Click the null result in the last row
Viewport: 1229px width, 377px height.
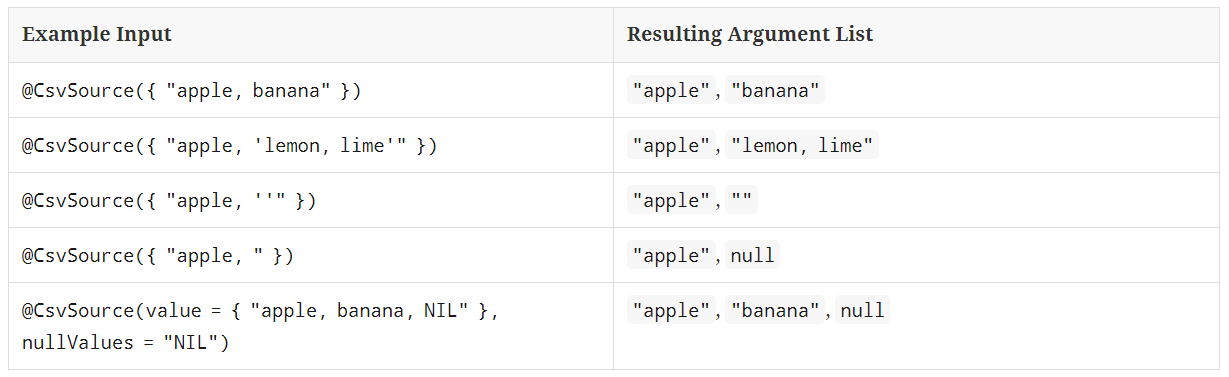(x=862, y=311)
